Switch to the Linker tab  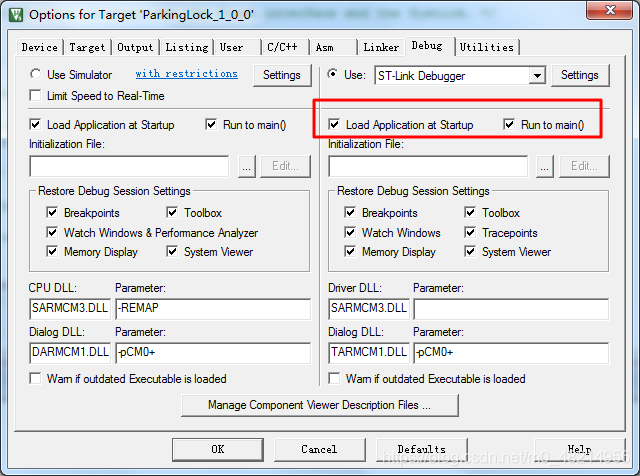click(x=381, y=47)
